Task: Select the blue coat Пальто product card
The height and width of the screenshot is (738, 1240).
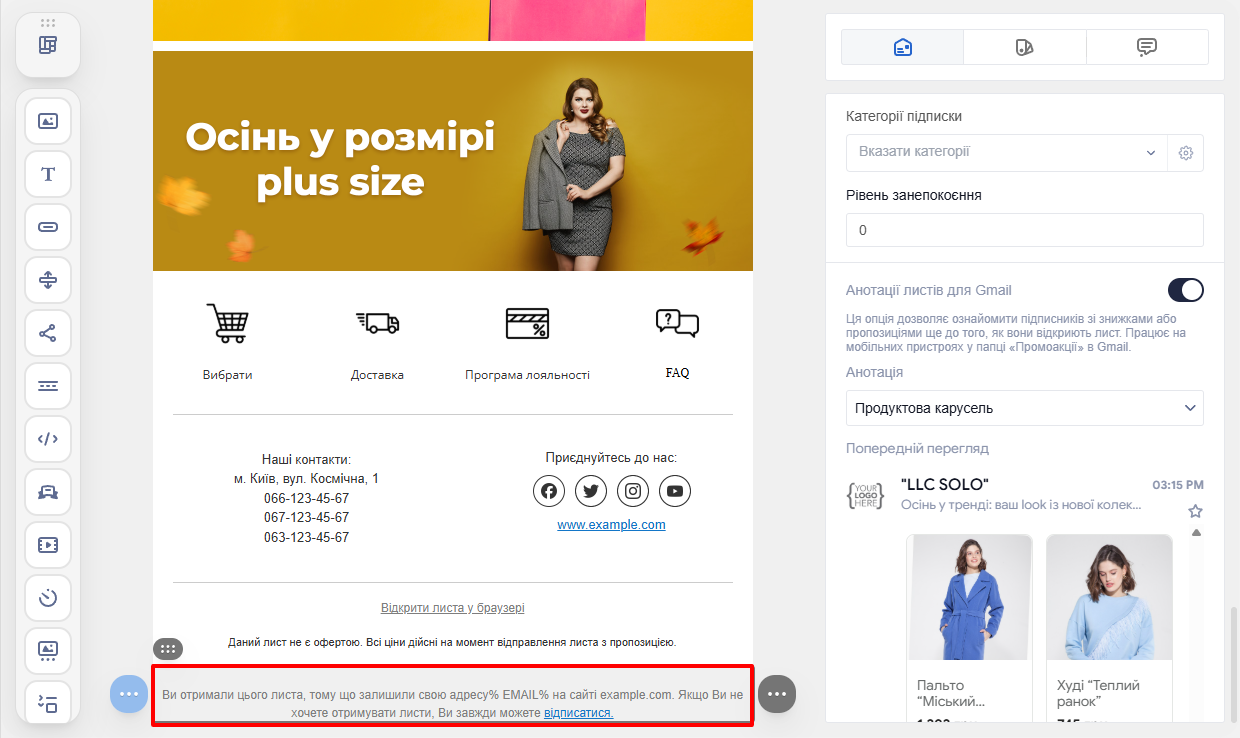Action: click(969, 627)
